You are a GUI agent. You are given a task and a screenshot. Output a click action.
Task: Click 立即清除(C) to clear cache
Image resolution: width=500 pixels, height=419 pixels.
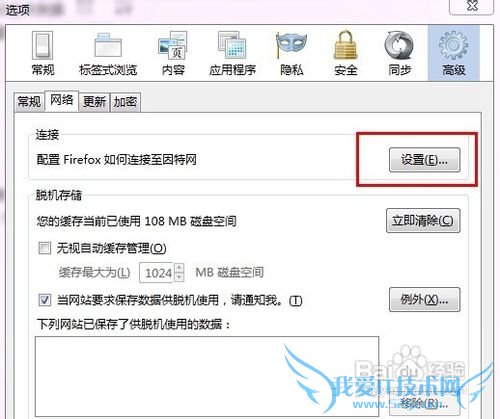coord(423,221)
